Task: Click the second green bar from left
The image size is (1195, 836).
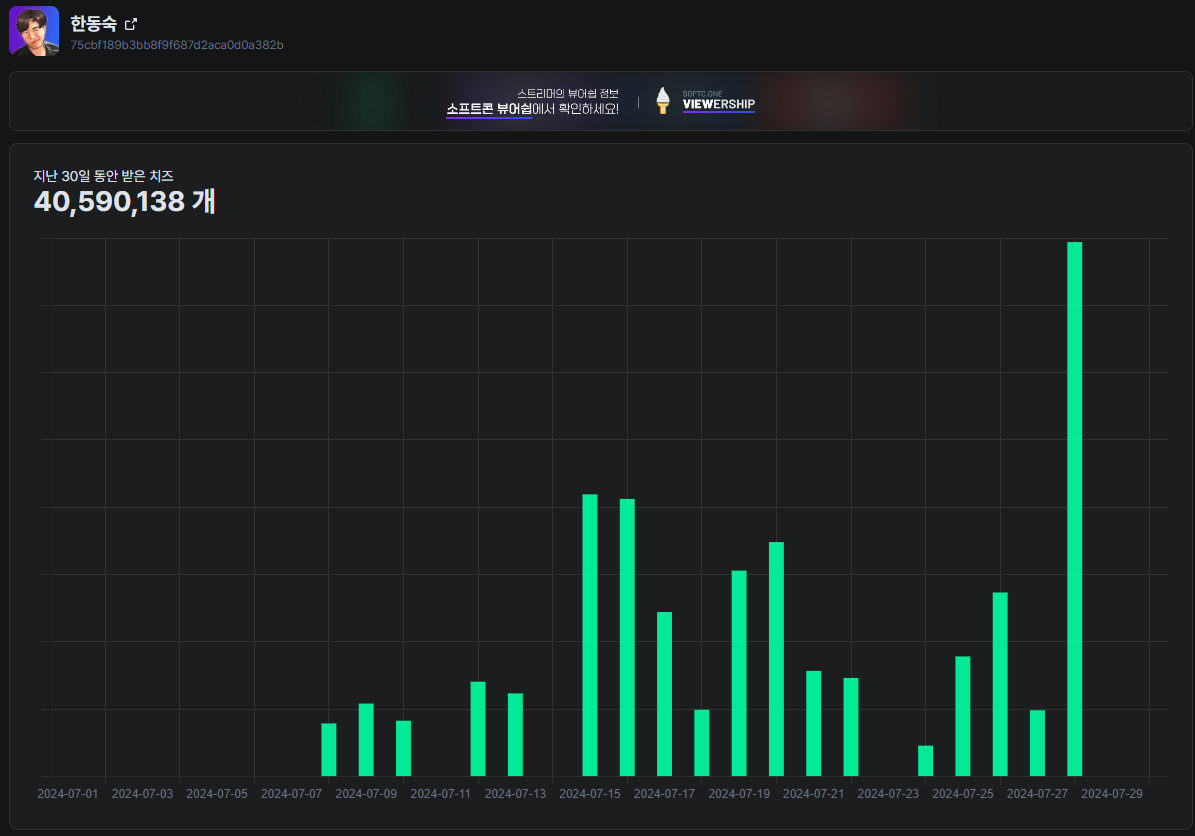Action: 366,740
